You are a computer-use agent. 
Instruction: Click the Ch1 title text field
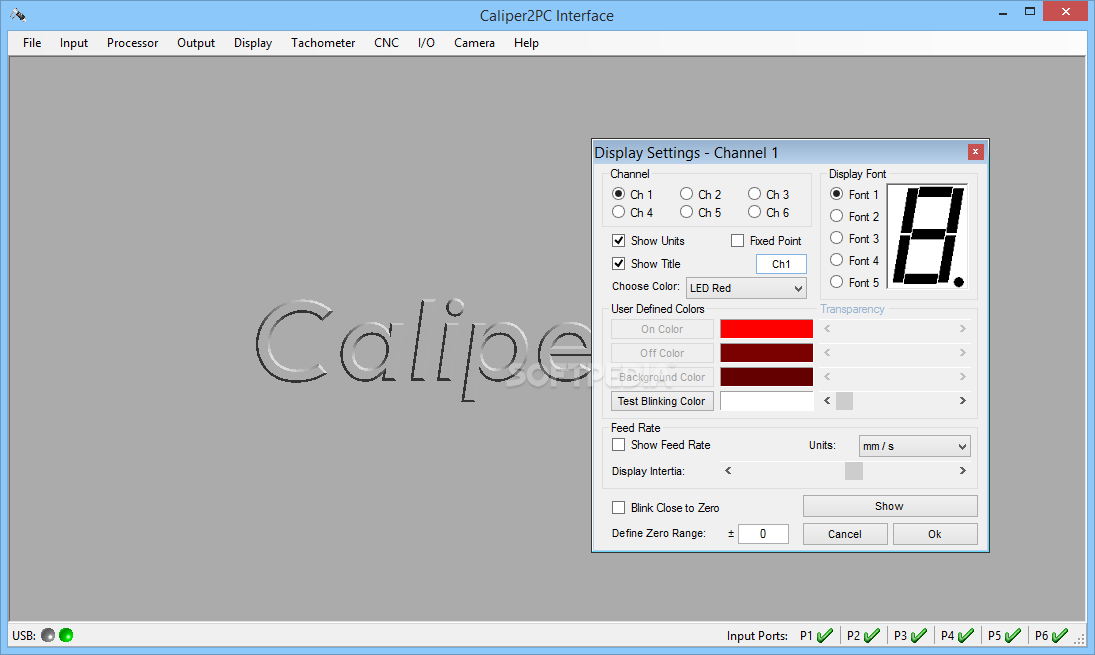click(781, 264)
